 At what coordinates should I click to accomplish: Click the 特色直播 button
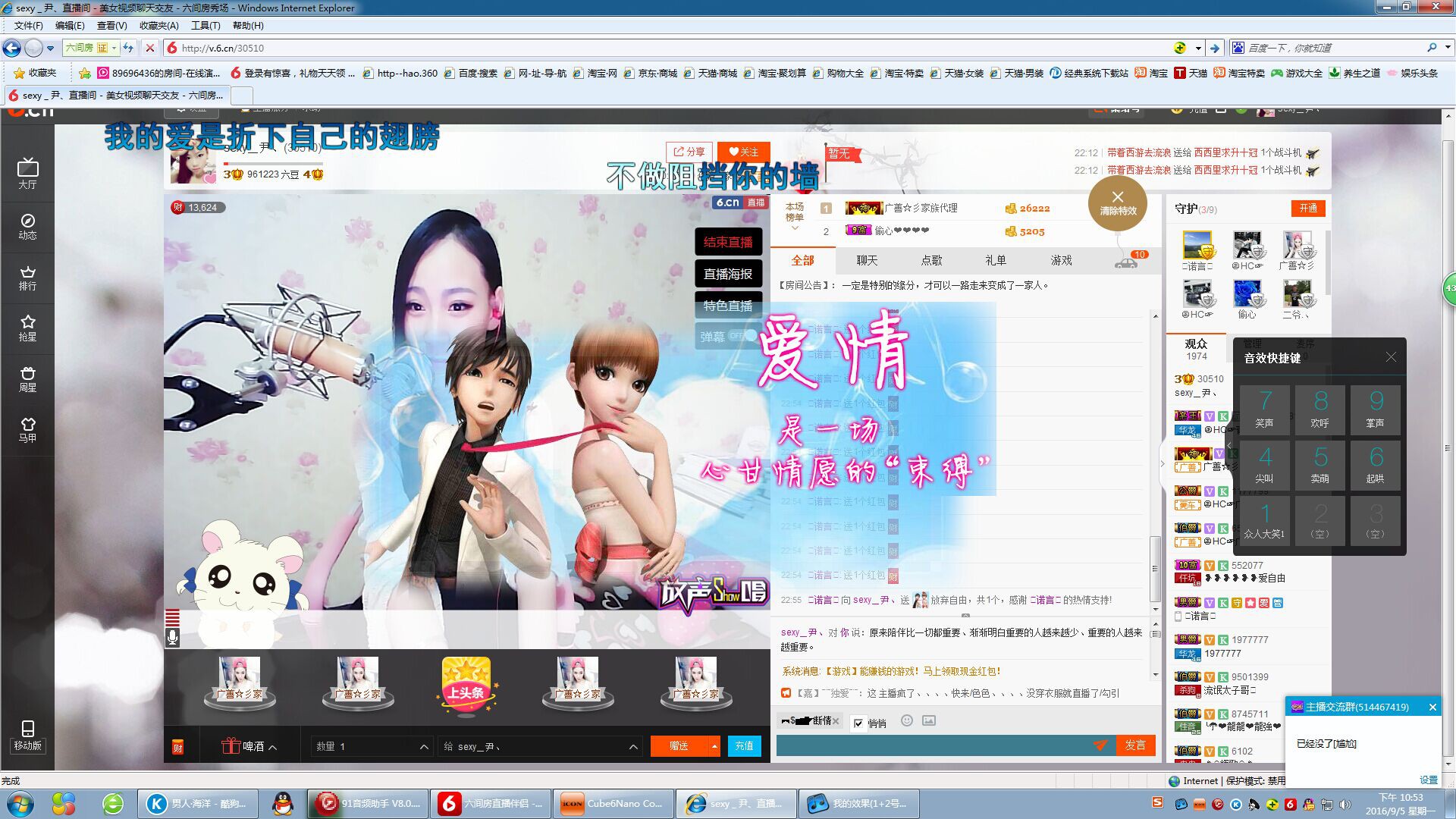(x=728, y=306)
